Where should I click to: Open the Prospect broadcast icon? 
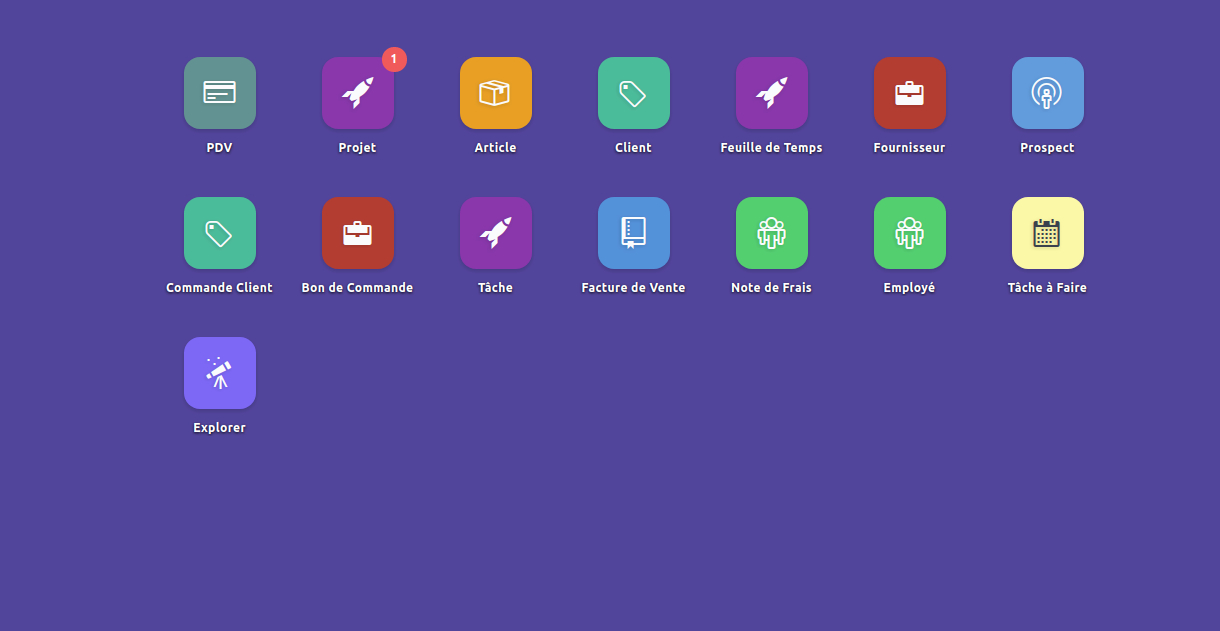(x=1048, y=93)
